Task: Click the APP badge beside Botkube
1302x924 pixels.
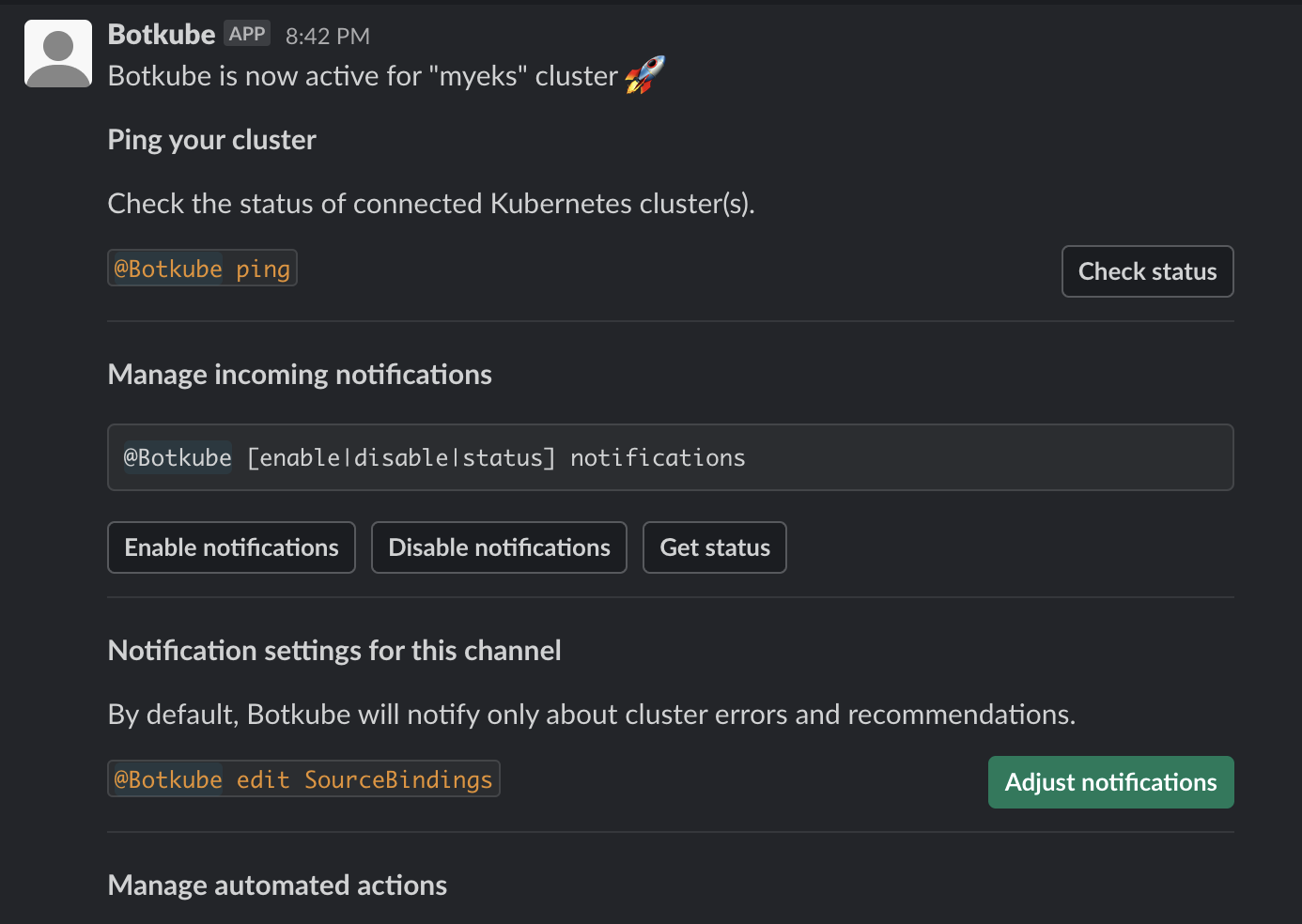Action: (247, 35)
